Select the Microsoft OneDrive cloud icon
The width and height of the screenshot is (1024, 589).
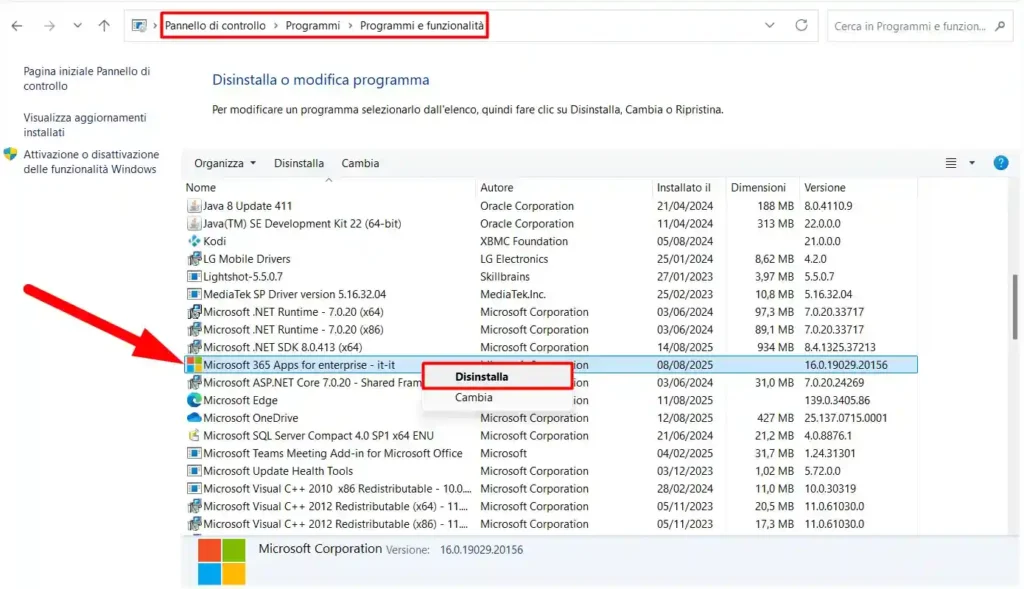[194, 417]
